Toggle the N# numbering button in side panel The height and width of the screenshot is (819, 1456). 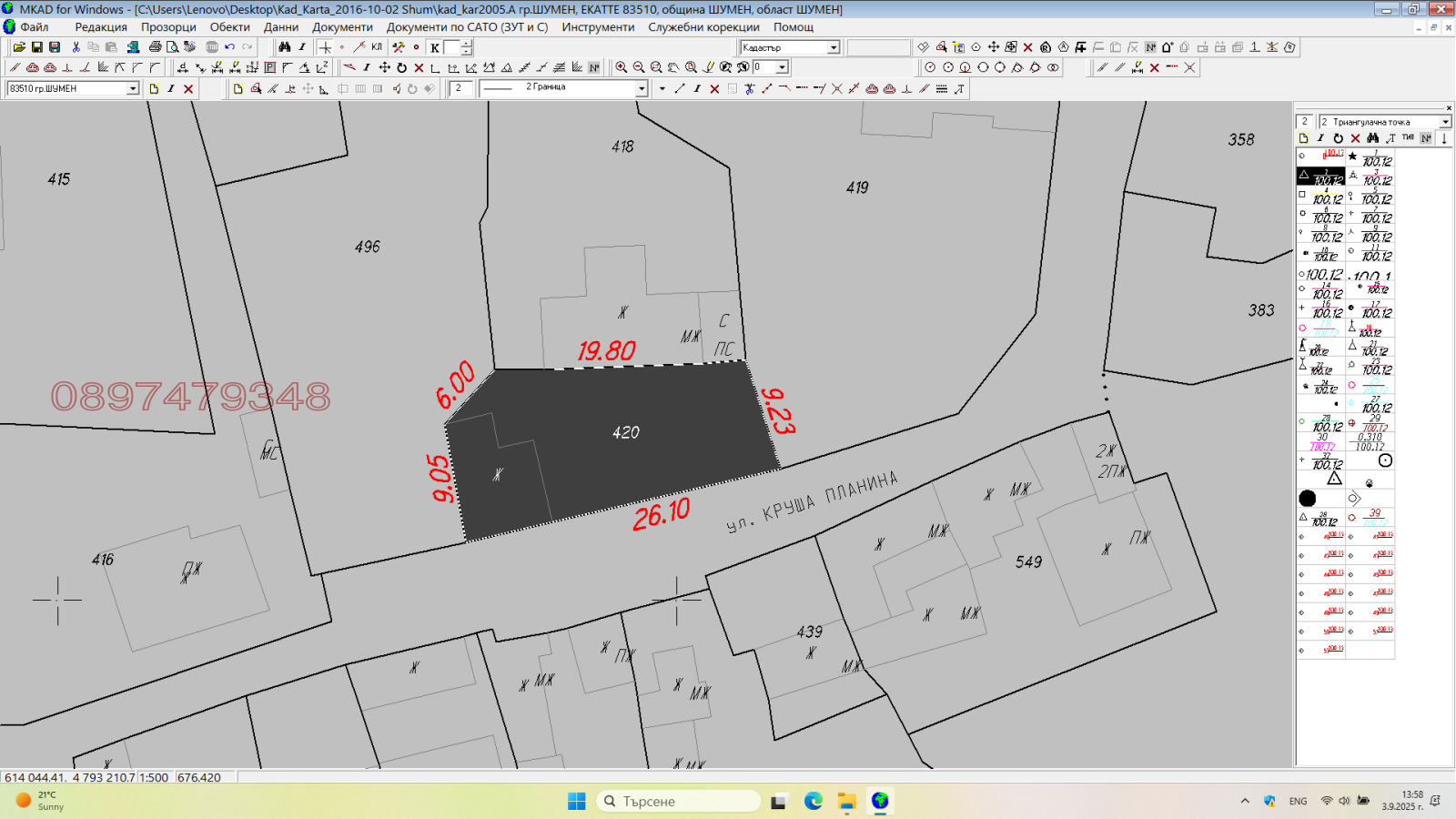1426,138
